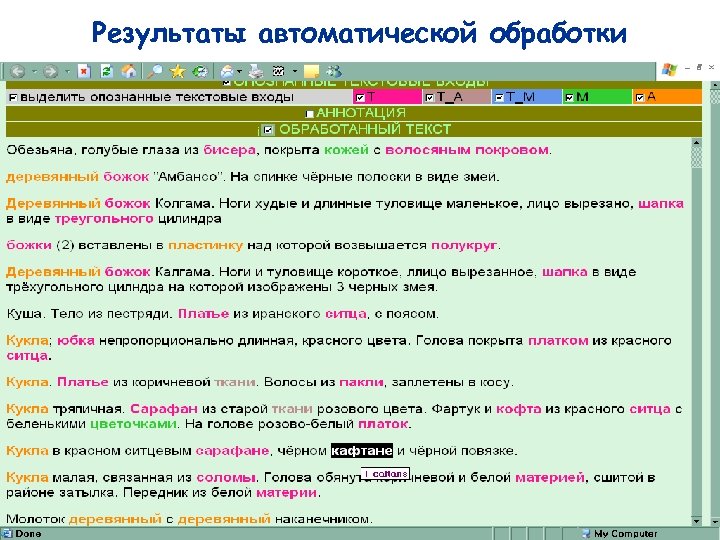720x540 pixels.
Task: Click the word 'материи'
Action: click(x=287, y=493)
